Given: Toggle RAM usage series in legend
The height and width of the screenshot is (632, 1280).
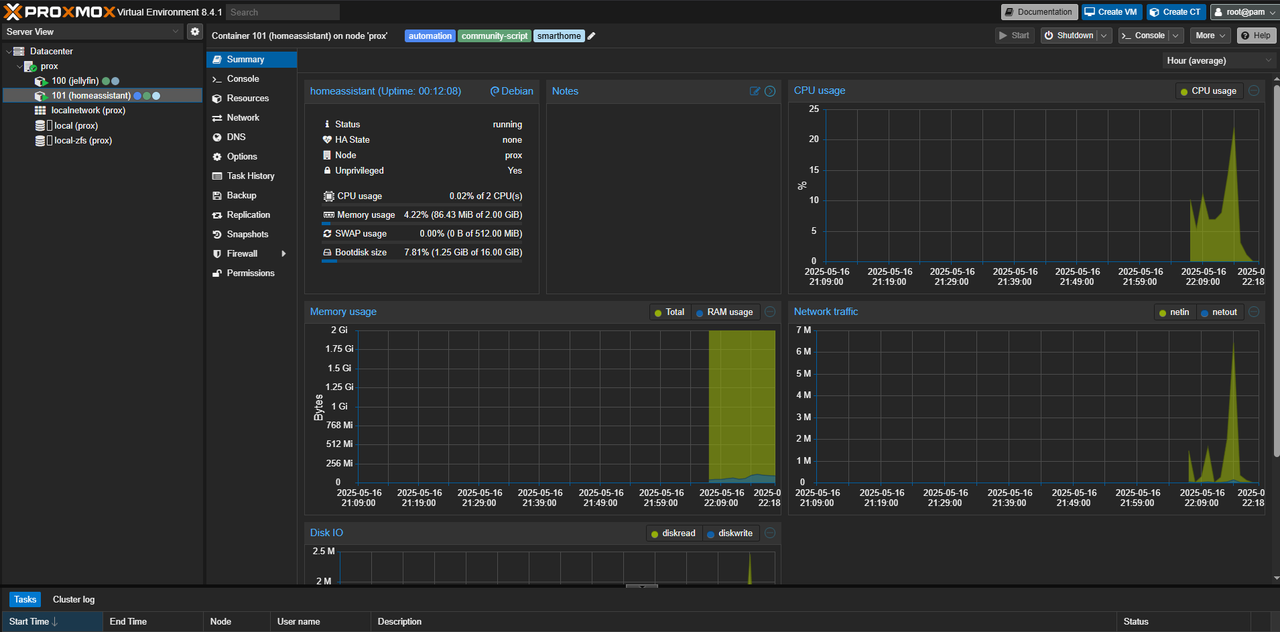Looking at the screenshot, I should click(x=724, y=312).
